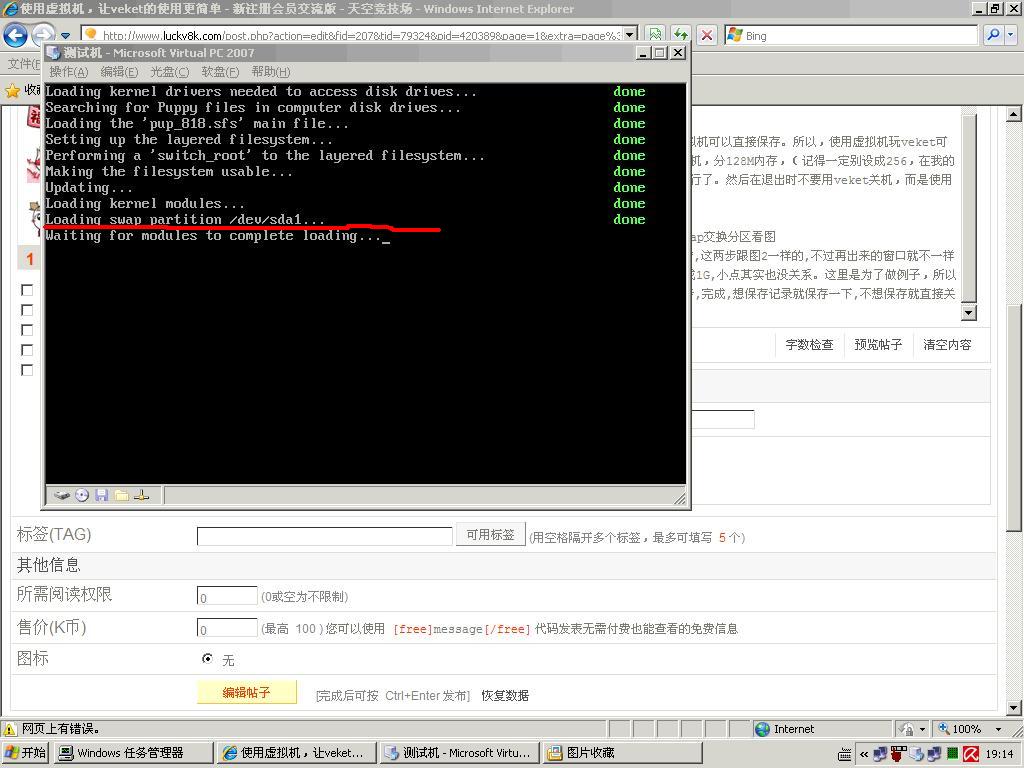1024x768 pixels.
Task: Open the security lock dropdown in status bar
Action: click(922, 729)
